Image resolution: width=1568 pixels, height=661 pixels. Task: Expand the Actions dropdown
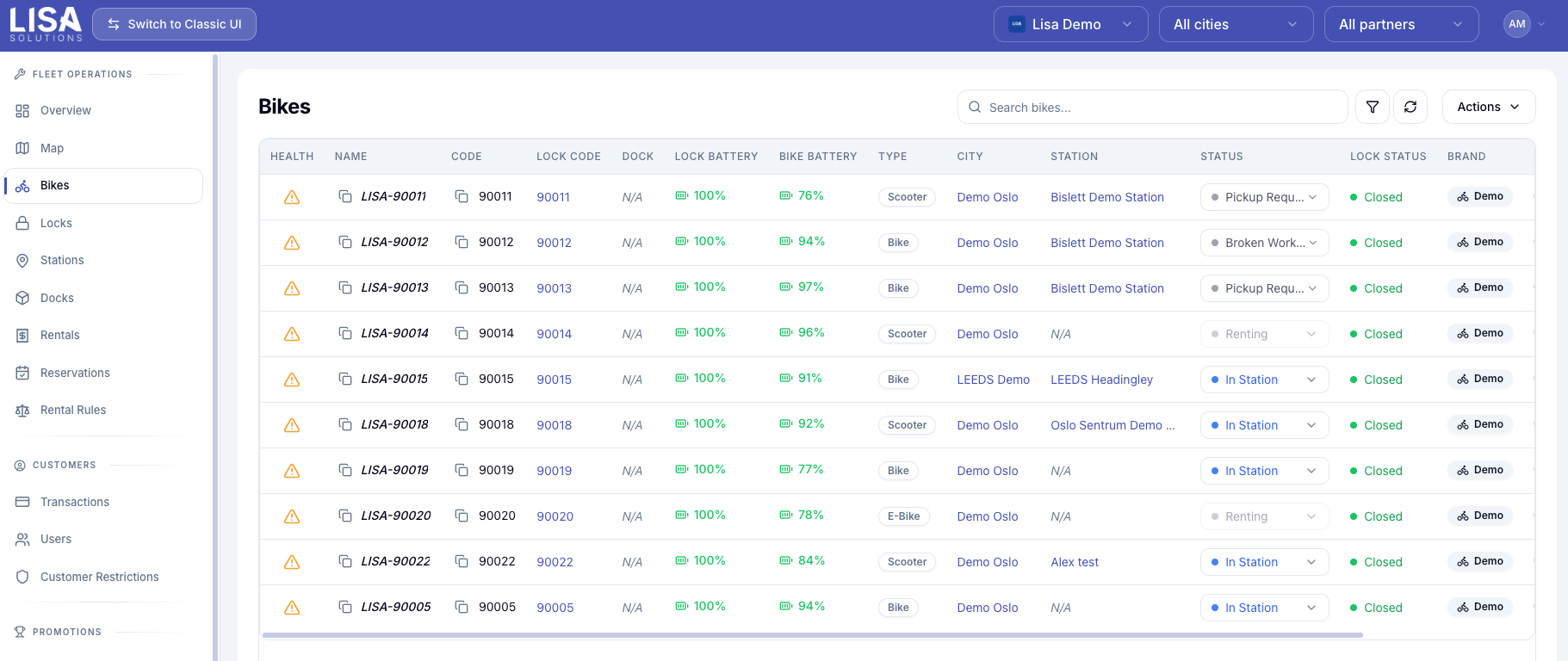pyautogui.click(x=1489, y=107)
